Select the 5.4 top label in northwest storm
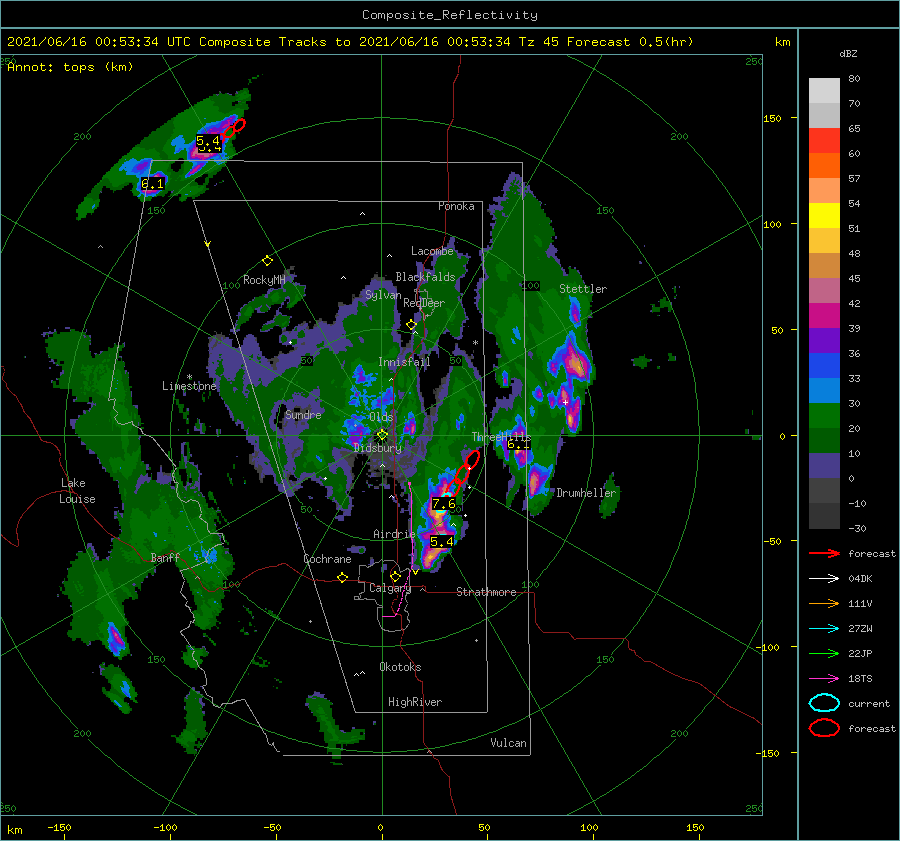The width and height of the screenshot is (900, 841). coord(208,141)
